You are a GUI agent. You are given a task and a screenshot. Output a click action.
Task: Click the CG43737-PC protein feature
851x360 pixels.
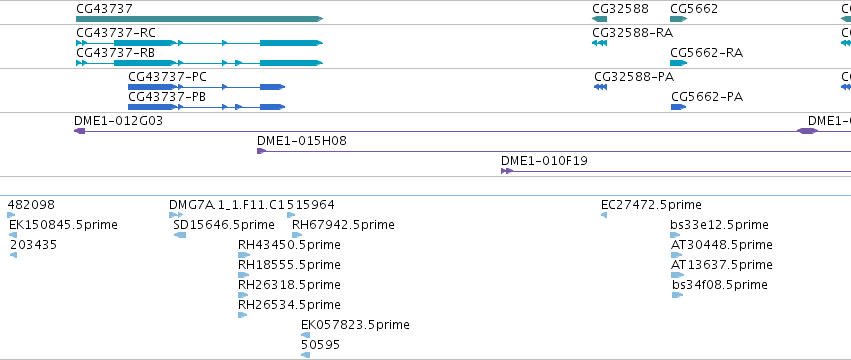tap(206, 87)
